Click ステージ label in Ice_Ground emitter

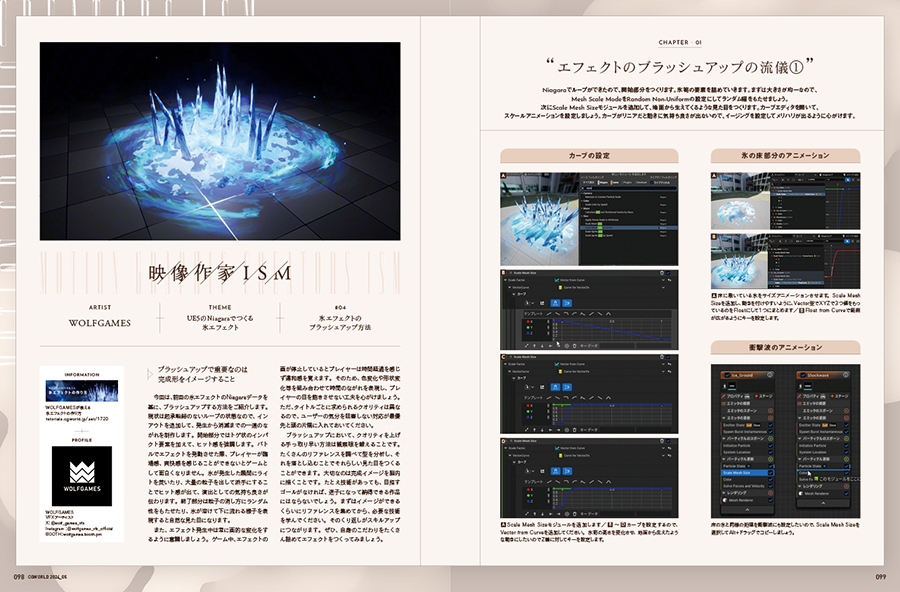766,396
